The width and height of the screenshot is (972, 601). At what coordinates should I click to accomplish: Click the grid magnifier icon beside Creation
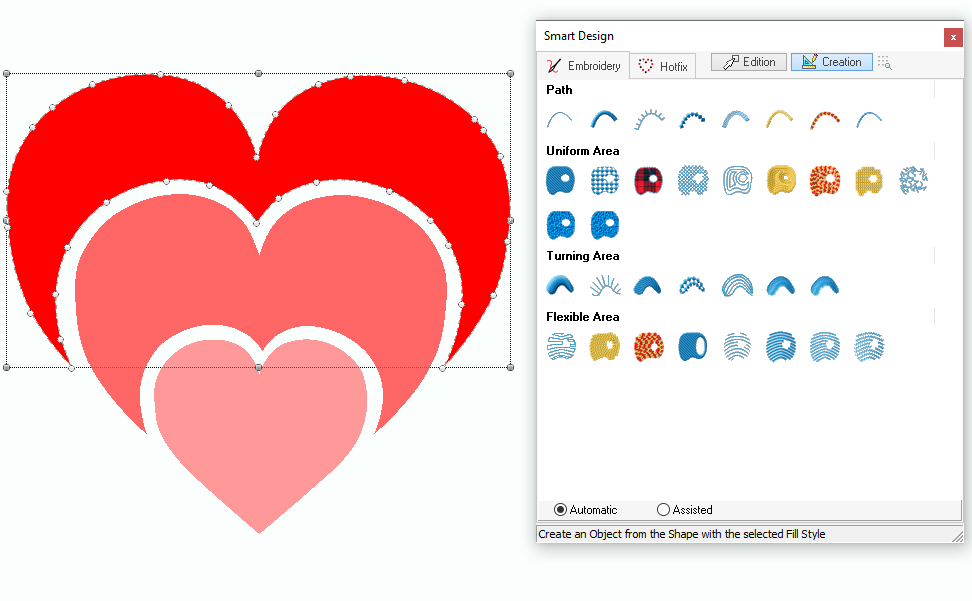tap(885, 62)
